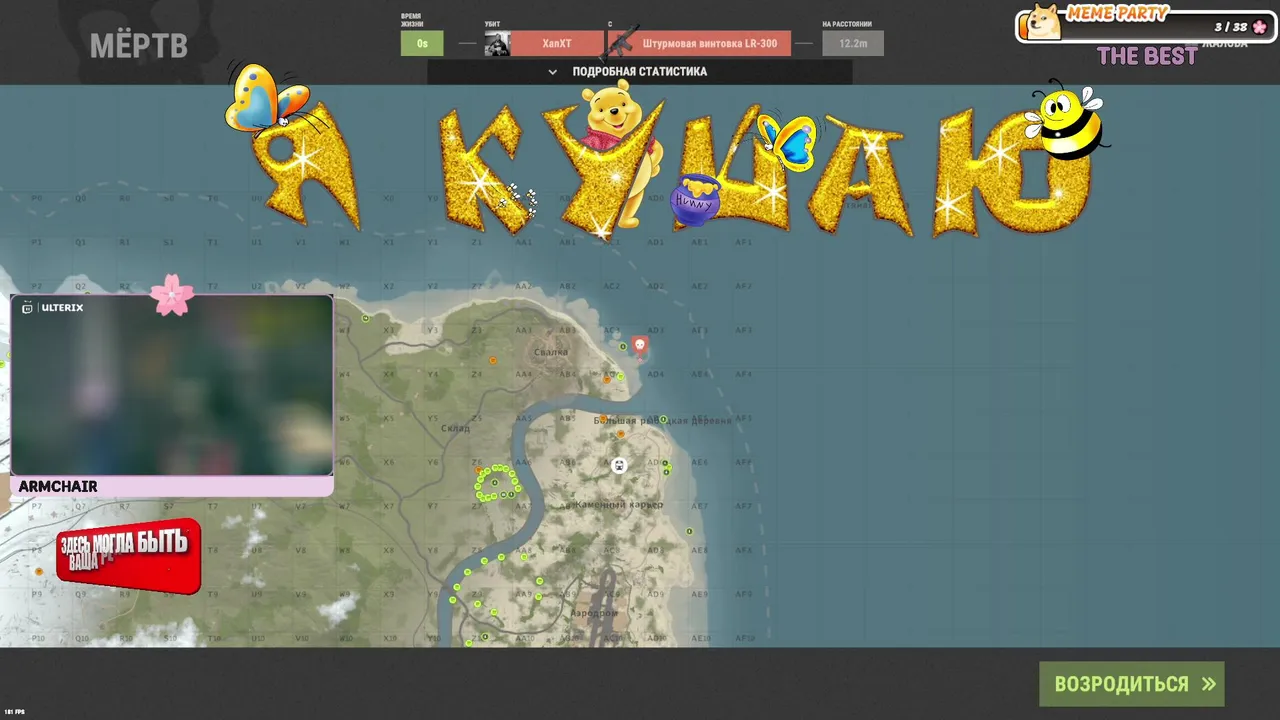This screenshot has height=720, width=1280.
Task: Click the Аэродром monument label
Action: [x=594, y=612]
